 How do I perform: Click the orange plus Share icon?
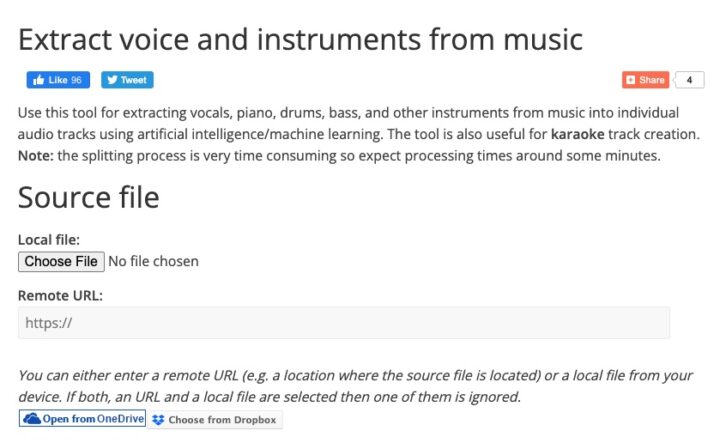[x=631, y=80]
